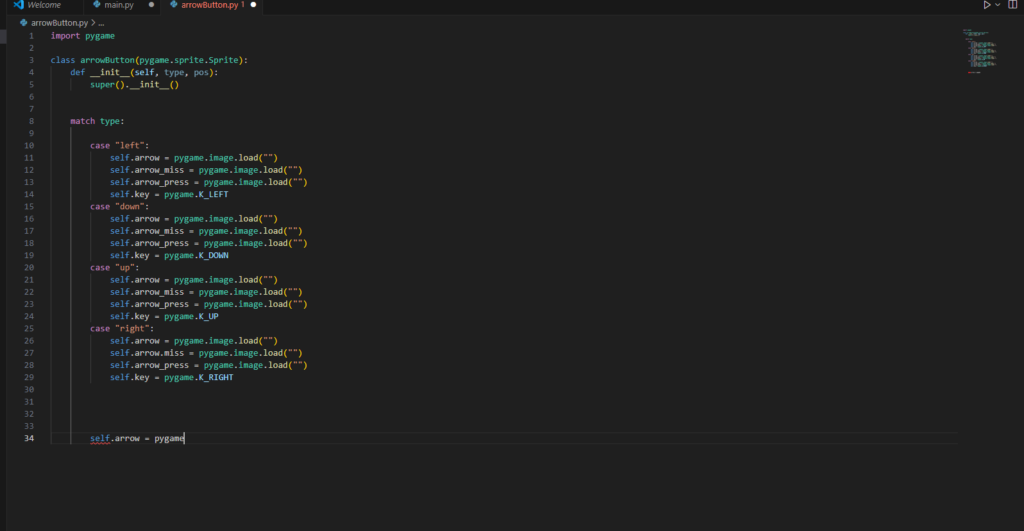
Task: Expand the breadcrumb ellipsis symbol list
Action: [x=101, y=21]
